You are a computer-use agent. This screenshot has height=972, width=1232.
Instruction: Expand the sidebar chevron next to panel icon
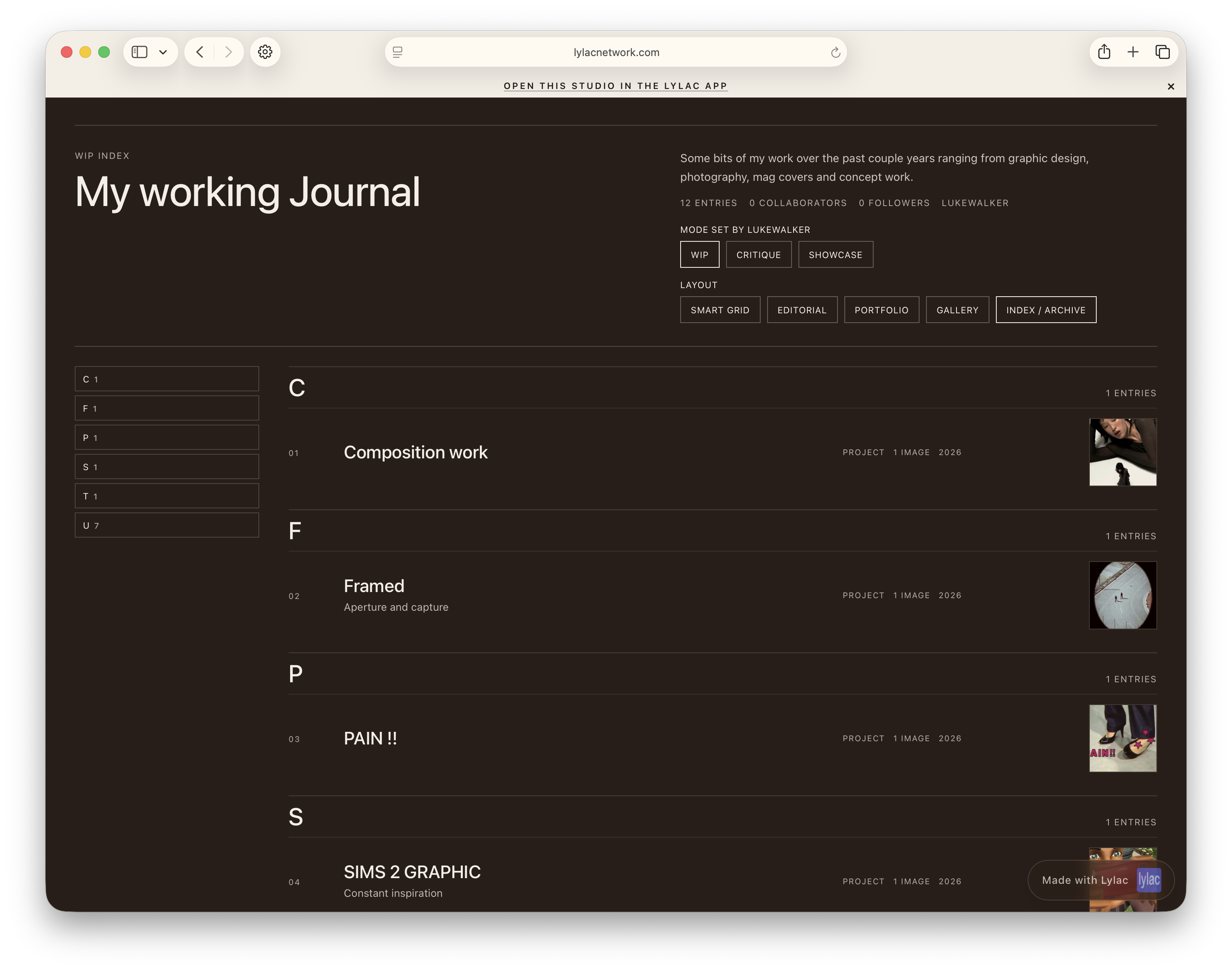point(164,52)
